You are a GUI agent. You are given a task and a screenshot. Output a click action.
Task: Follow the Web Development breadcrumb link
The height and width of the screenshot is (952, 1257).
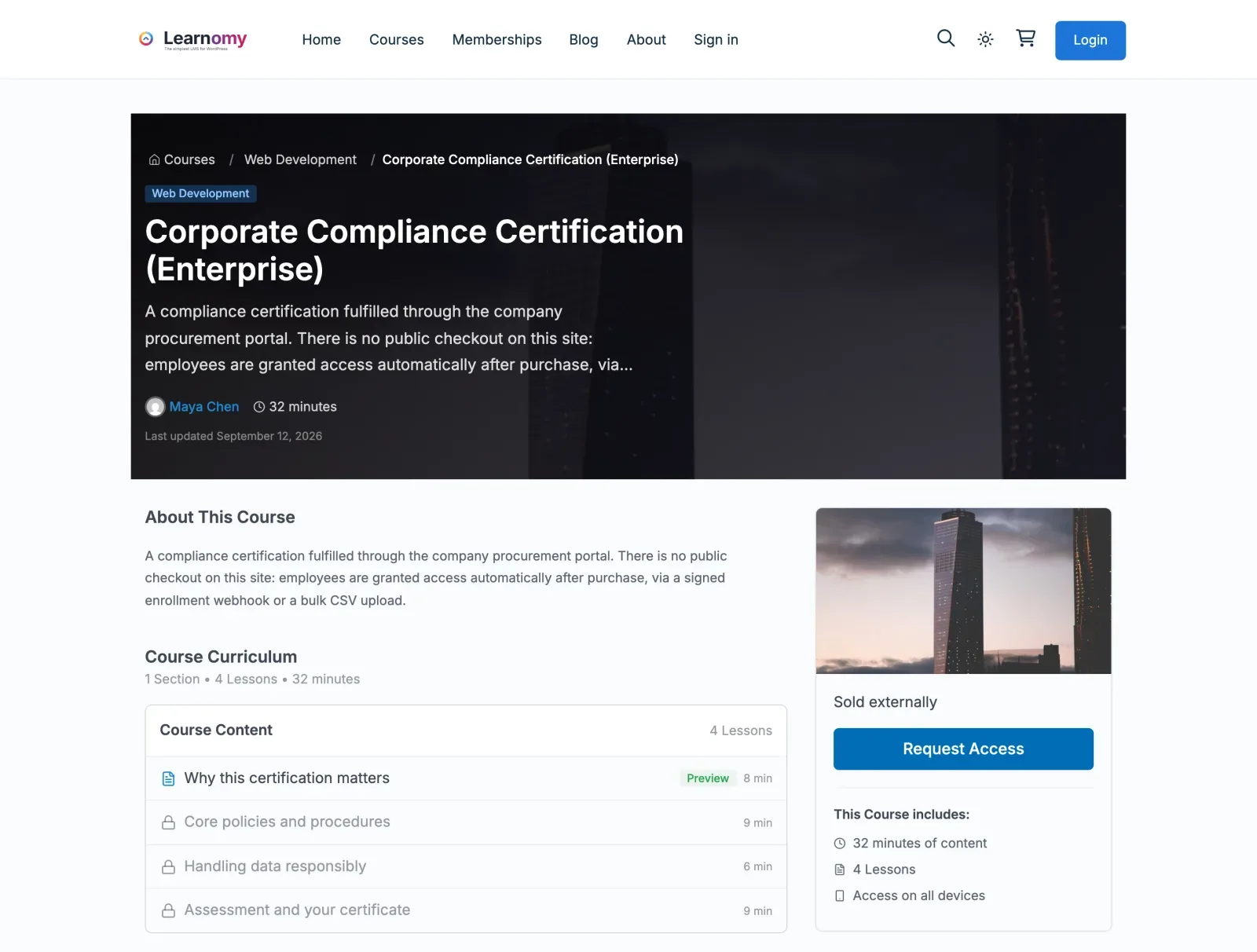tap(300, 159)
